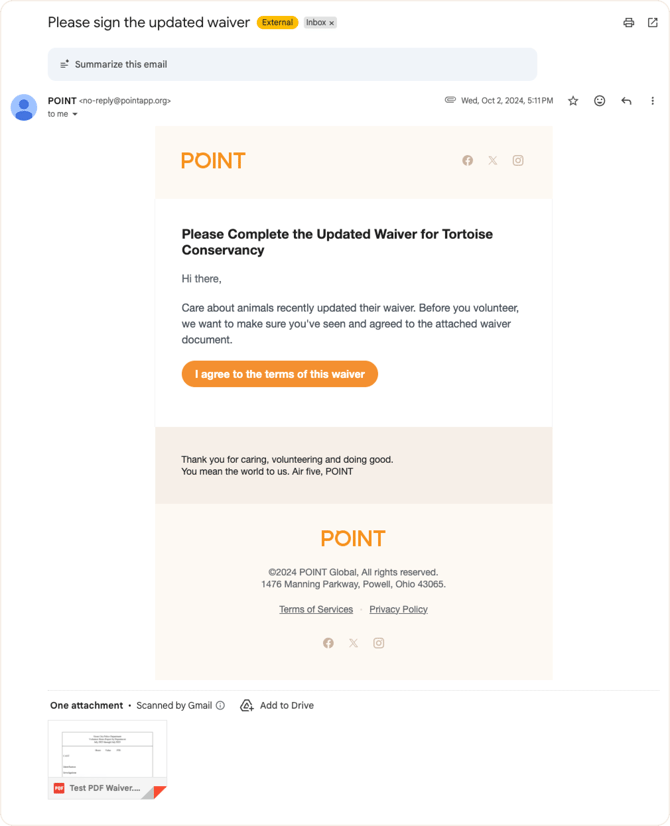
Task: Show the Scanned by Gmail info icon
Action: pos(220,705)
